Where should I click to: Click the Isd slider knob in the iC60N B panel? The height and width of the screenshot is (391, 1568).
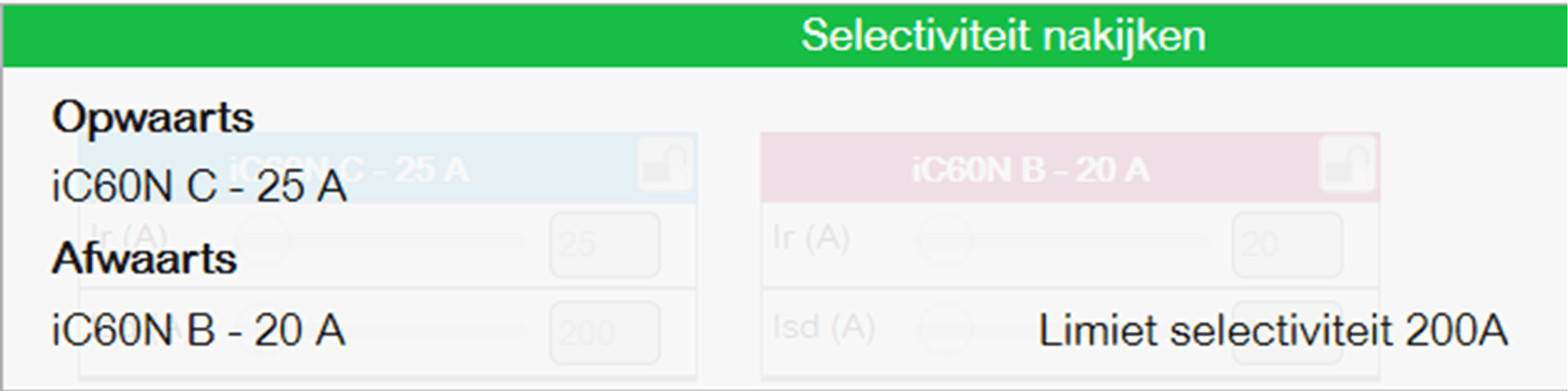point(944,328)
